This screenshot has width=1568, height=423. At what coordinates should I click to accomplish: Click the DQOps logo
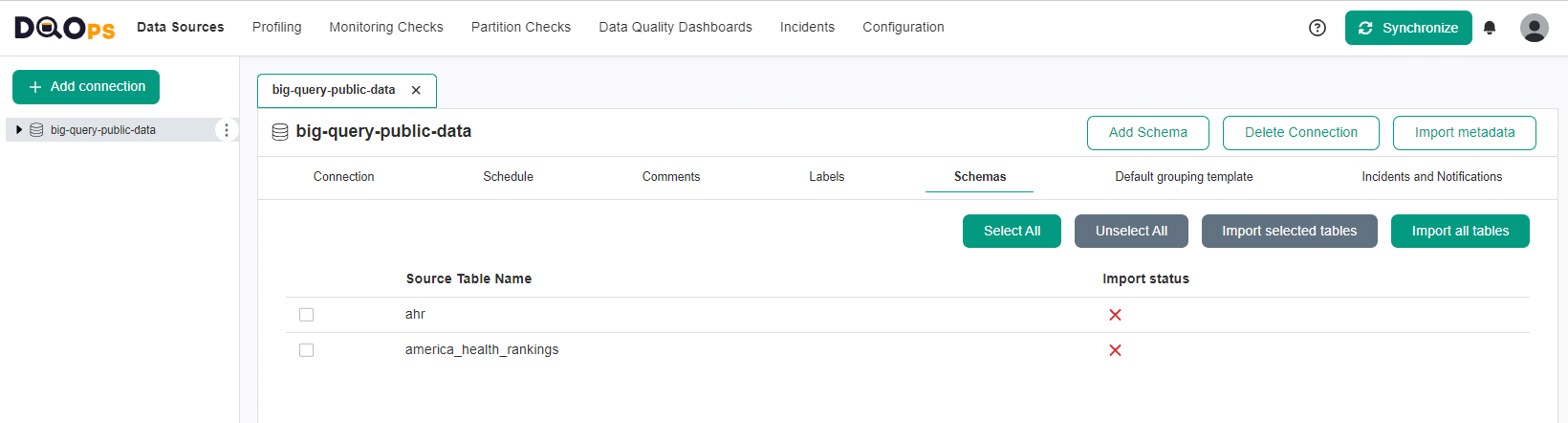(65, 28)
